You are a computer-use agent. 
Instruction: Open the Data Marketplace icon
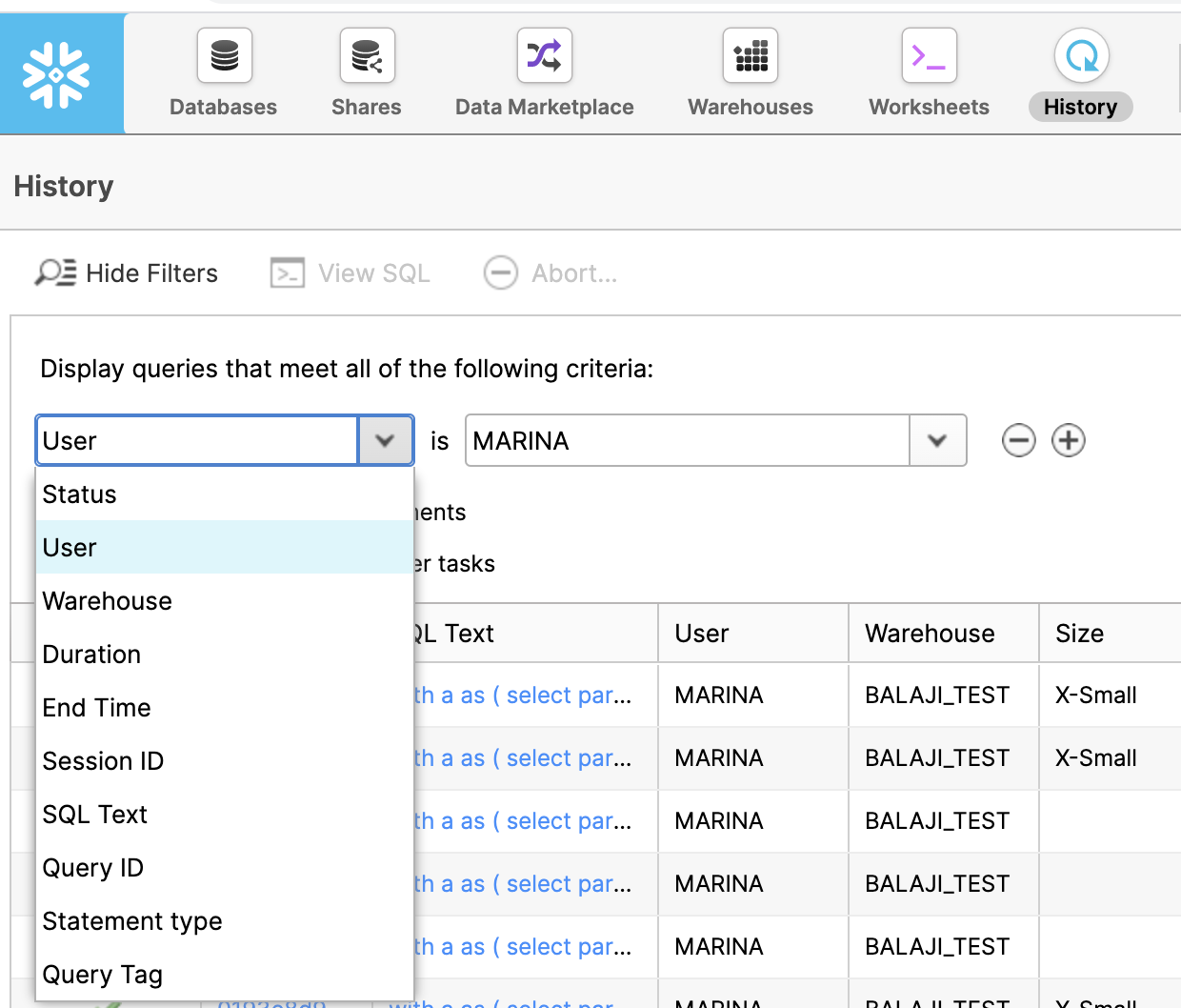[x=544, y=55]
